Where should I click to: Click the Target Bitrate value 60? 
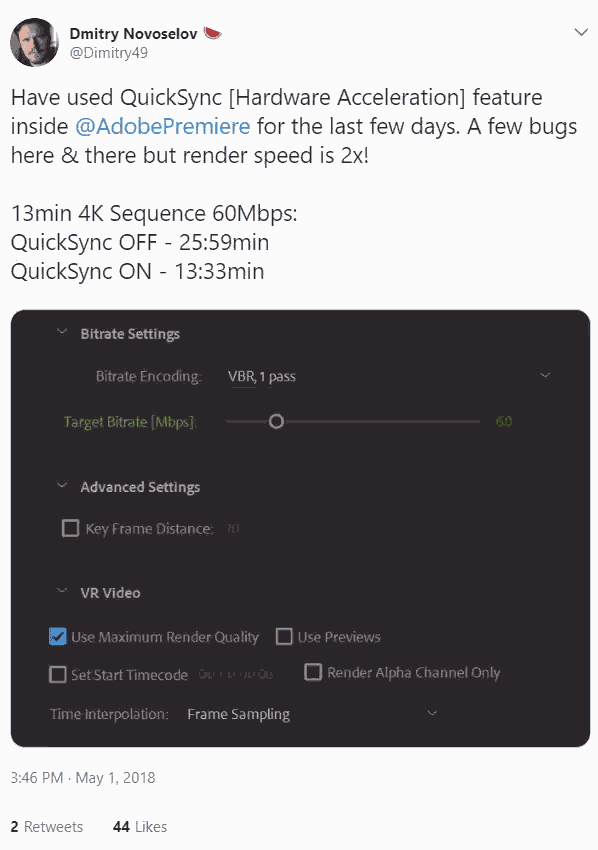pyautogui.click(x=504, y=421)
